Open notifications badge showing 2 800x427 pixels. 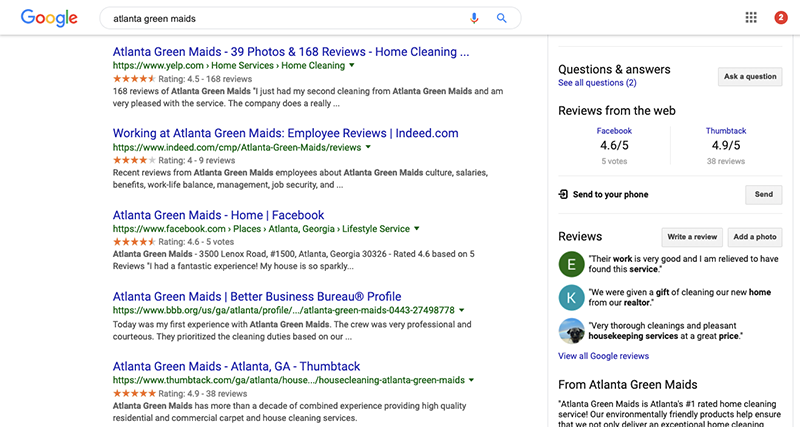(x=781, y=18)
